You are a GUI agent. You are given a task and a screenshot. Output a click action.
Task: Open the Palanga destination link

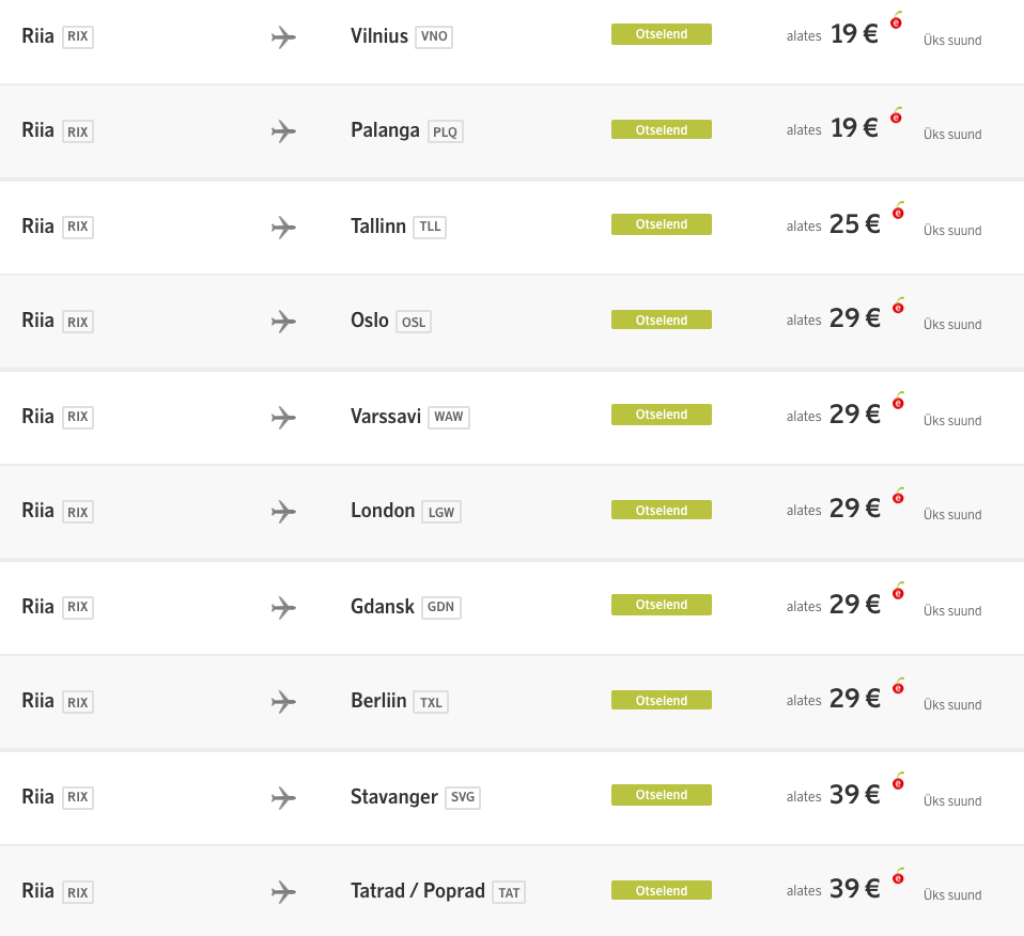pos(385,130)
